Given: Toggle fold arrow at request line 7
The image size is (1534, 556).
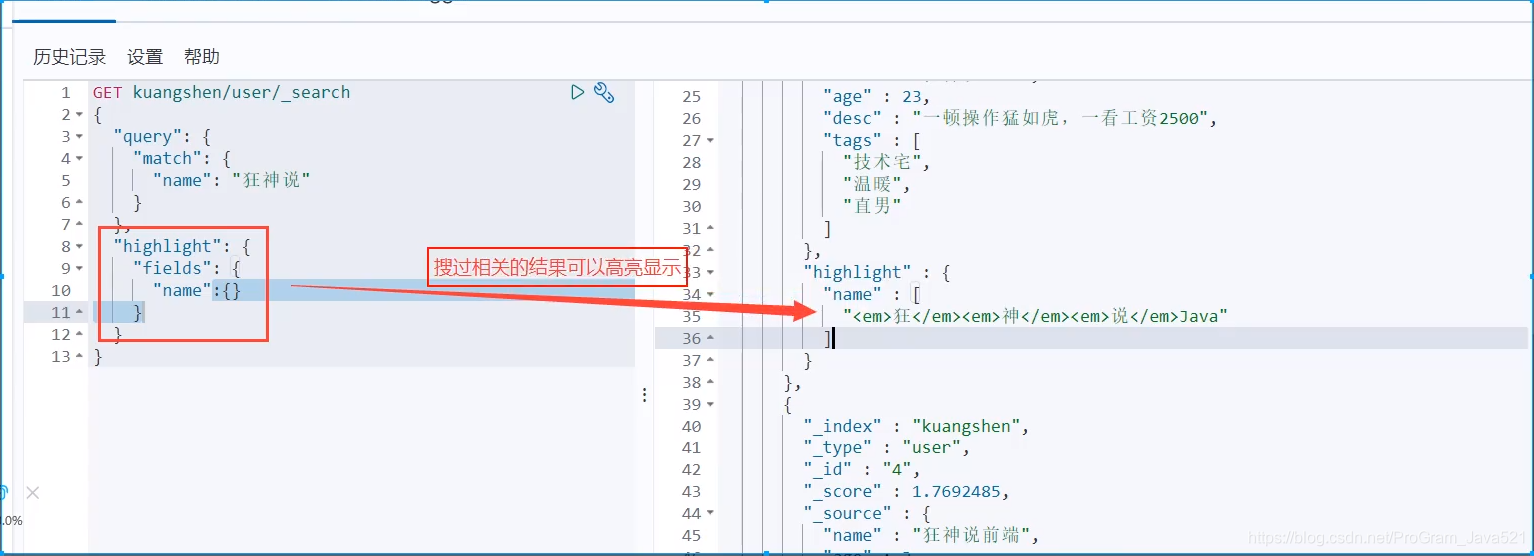Looking at the screenshot, I should click(79, 225).
